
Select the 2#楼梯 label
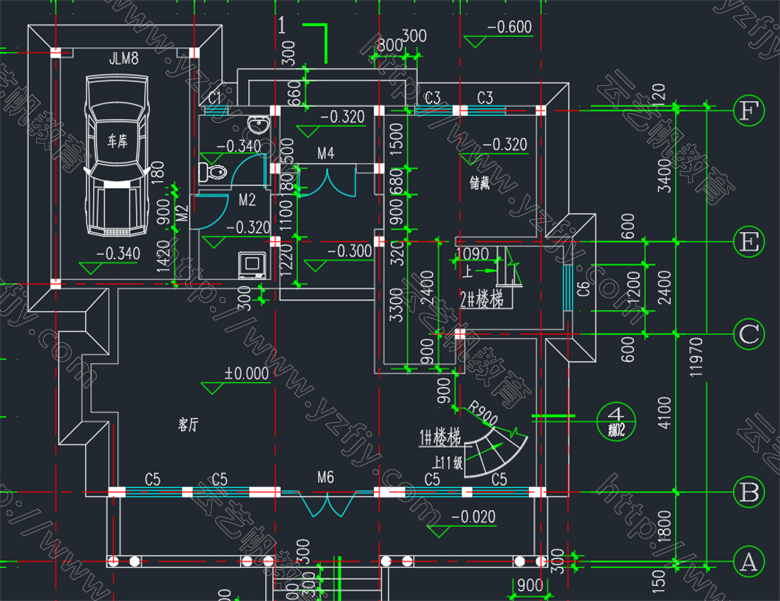point(482,299)
